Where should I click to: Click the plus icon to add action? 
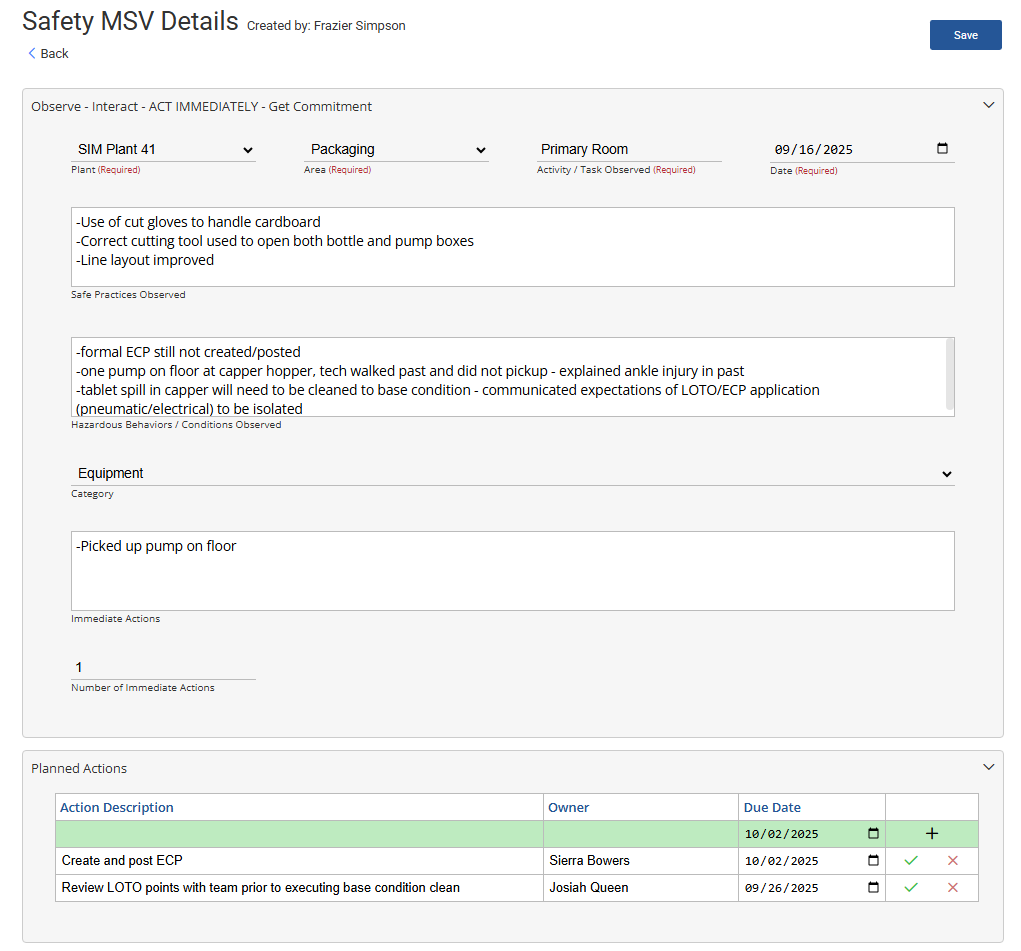pyautogui.click(x=932, y=834)
